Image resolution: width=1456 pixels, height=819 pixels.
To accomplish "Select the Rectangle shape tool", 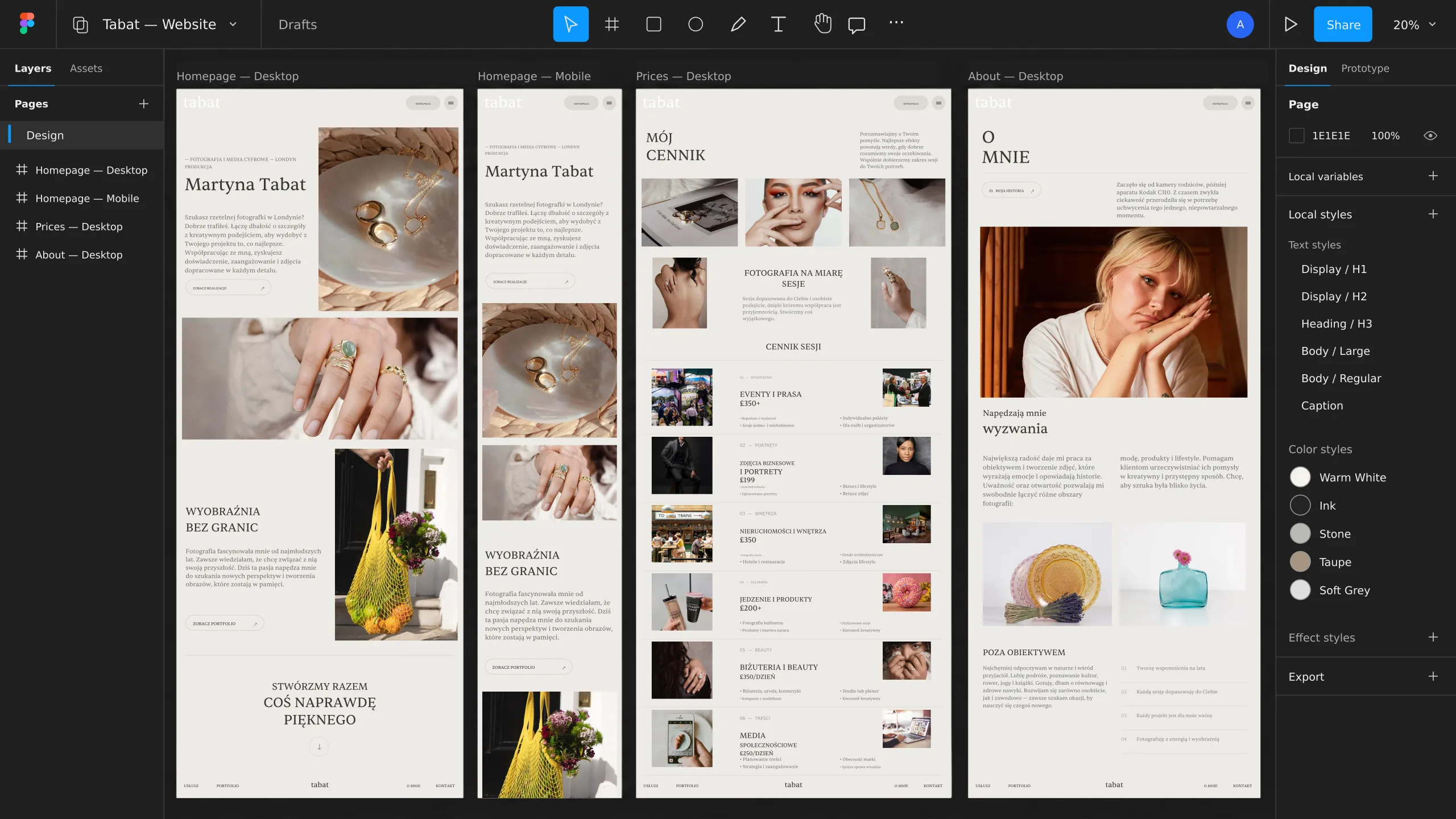I will [x=653, y=24].
